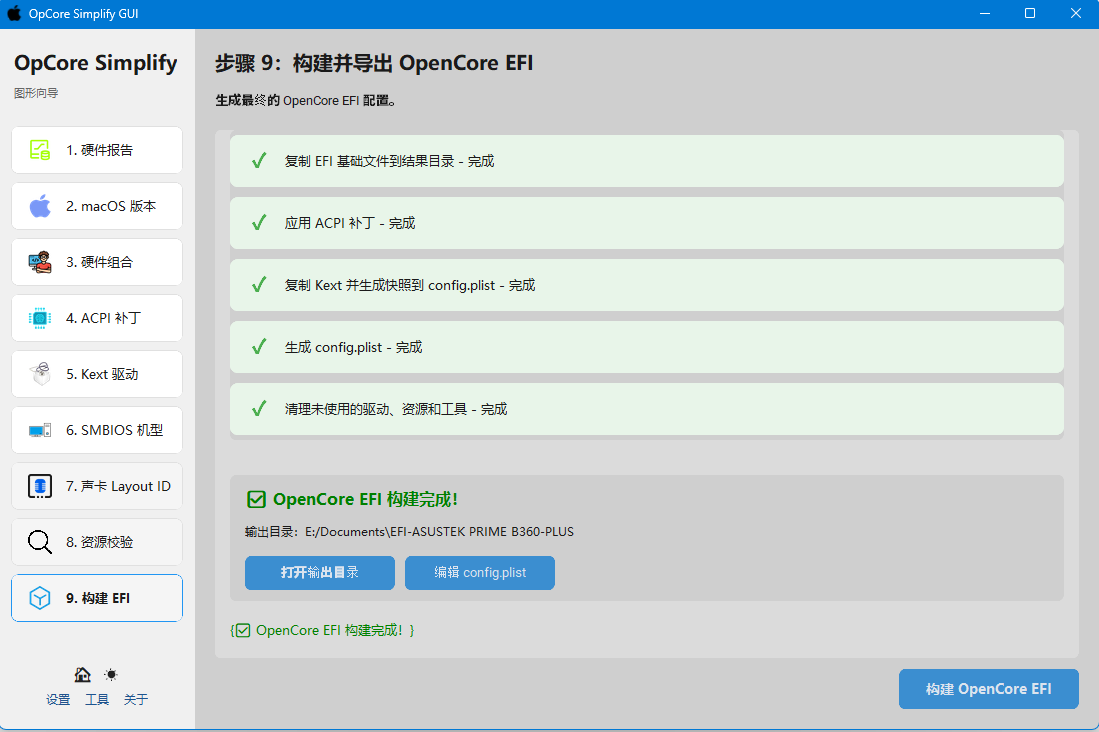Go to step 2. macOS 版本
The width and height of the screenshot is (1099, 732).
97,206
